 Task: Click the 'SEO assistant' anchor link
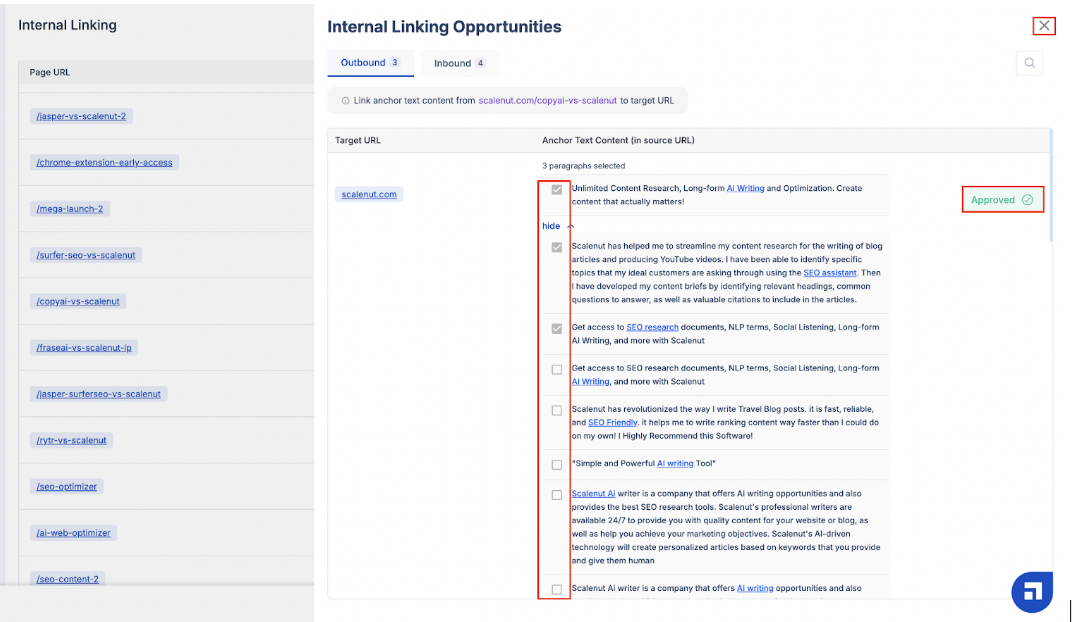tap(829, 273)
